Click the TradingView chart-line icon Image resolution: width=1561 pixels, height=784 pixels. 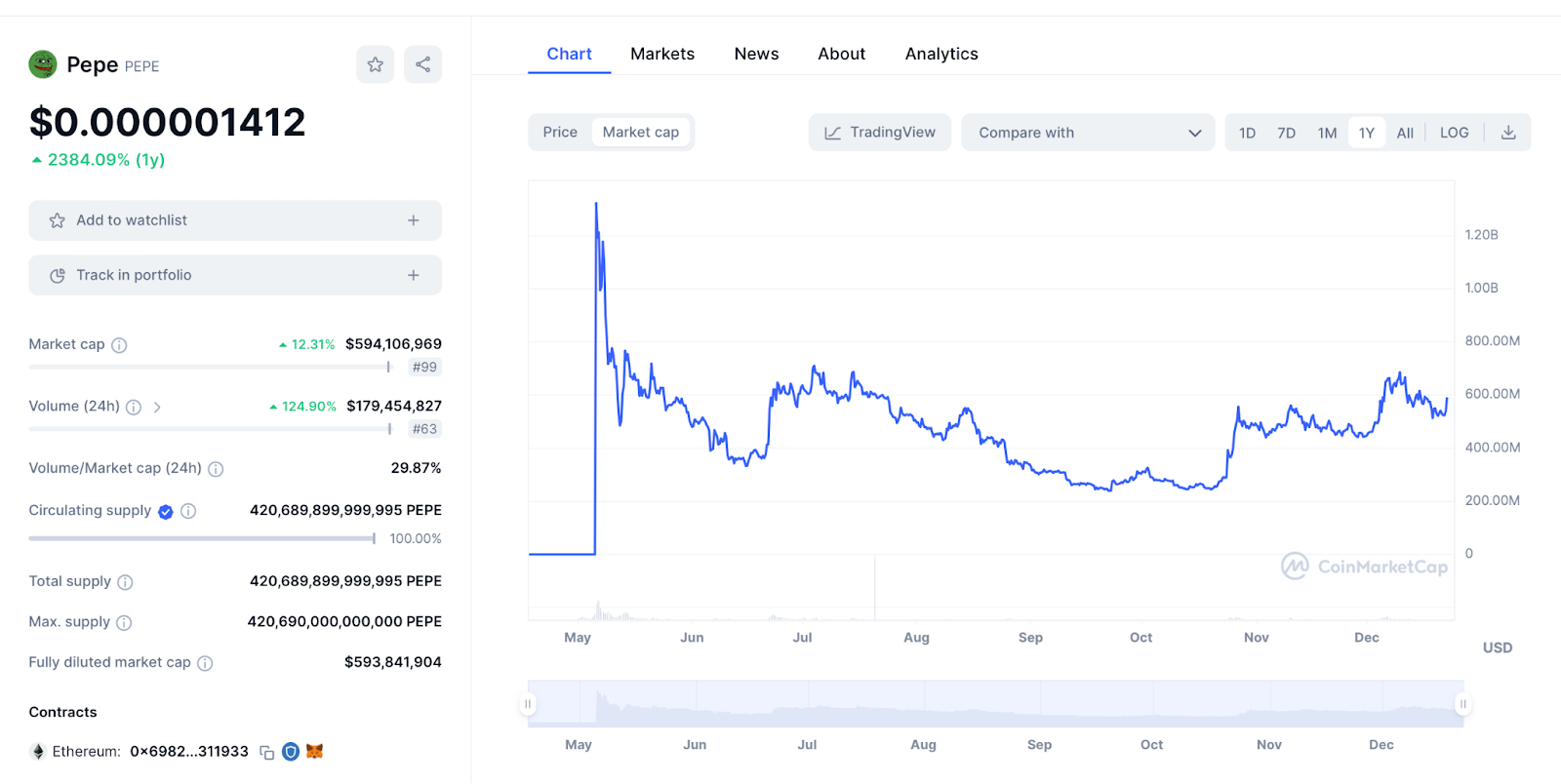832,133
